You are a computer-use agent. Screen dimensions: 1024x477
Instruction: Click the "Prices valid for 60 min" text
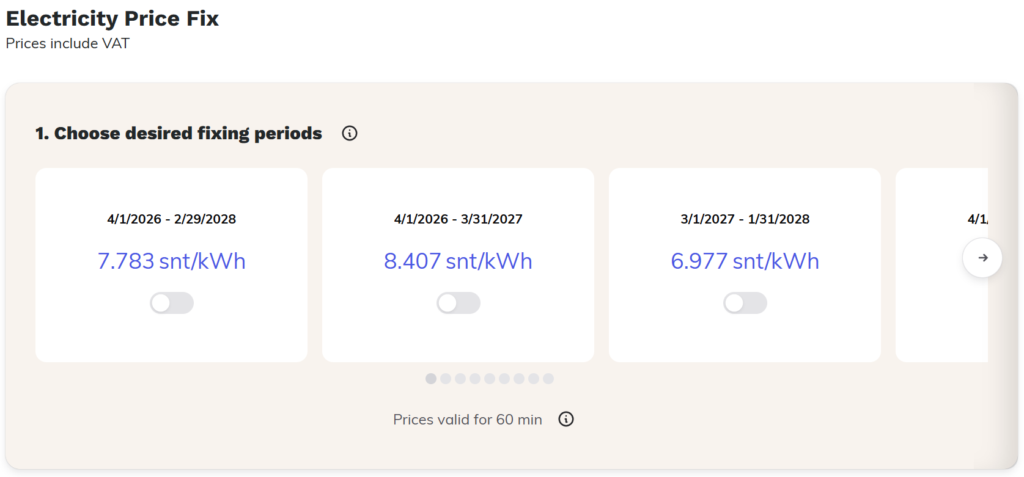(468, 419)
